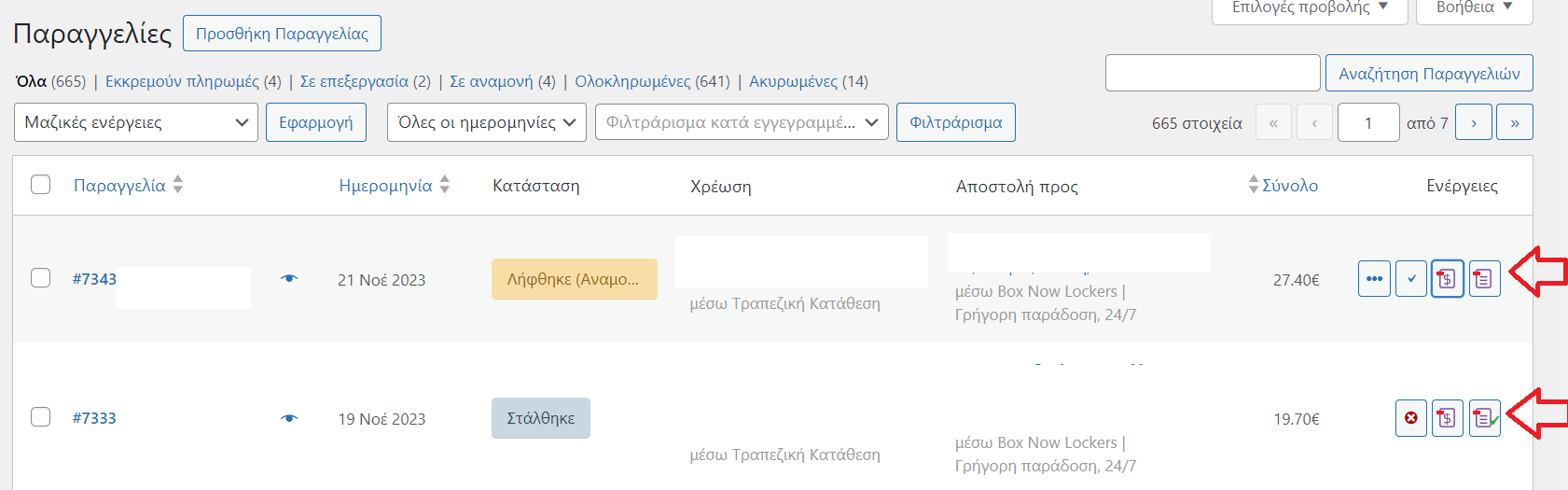Screen dimensions: 1568x490
Task: Click inside the orders search input field
Action: coord(1212,73)
